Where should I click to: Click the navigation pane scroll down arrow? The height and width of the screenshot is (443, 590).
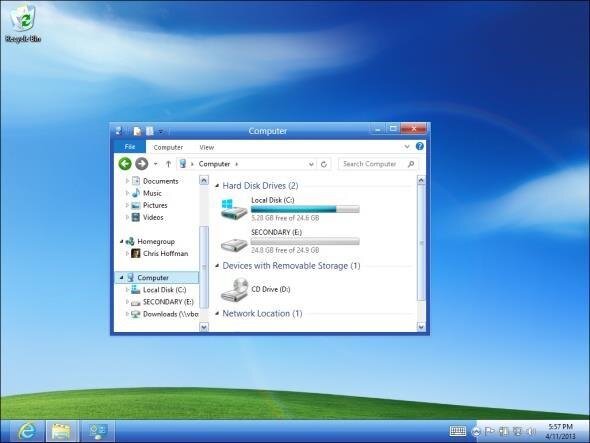(x=204, y=327)
